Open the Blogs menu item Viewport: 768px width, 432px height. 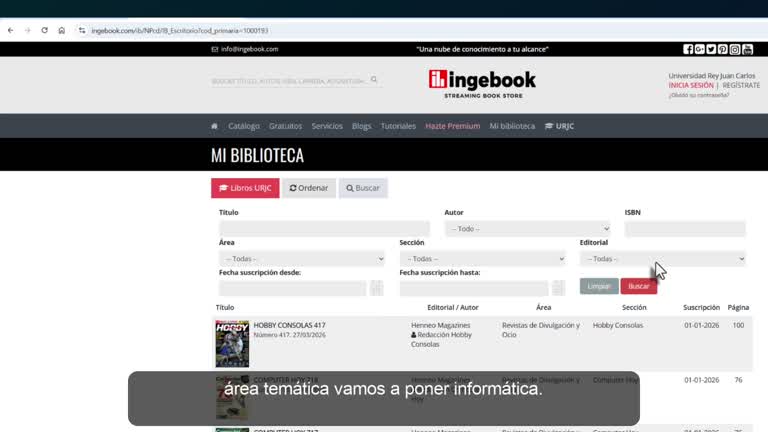point(361,126)
